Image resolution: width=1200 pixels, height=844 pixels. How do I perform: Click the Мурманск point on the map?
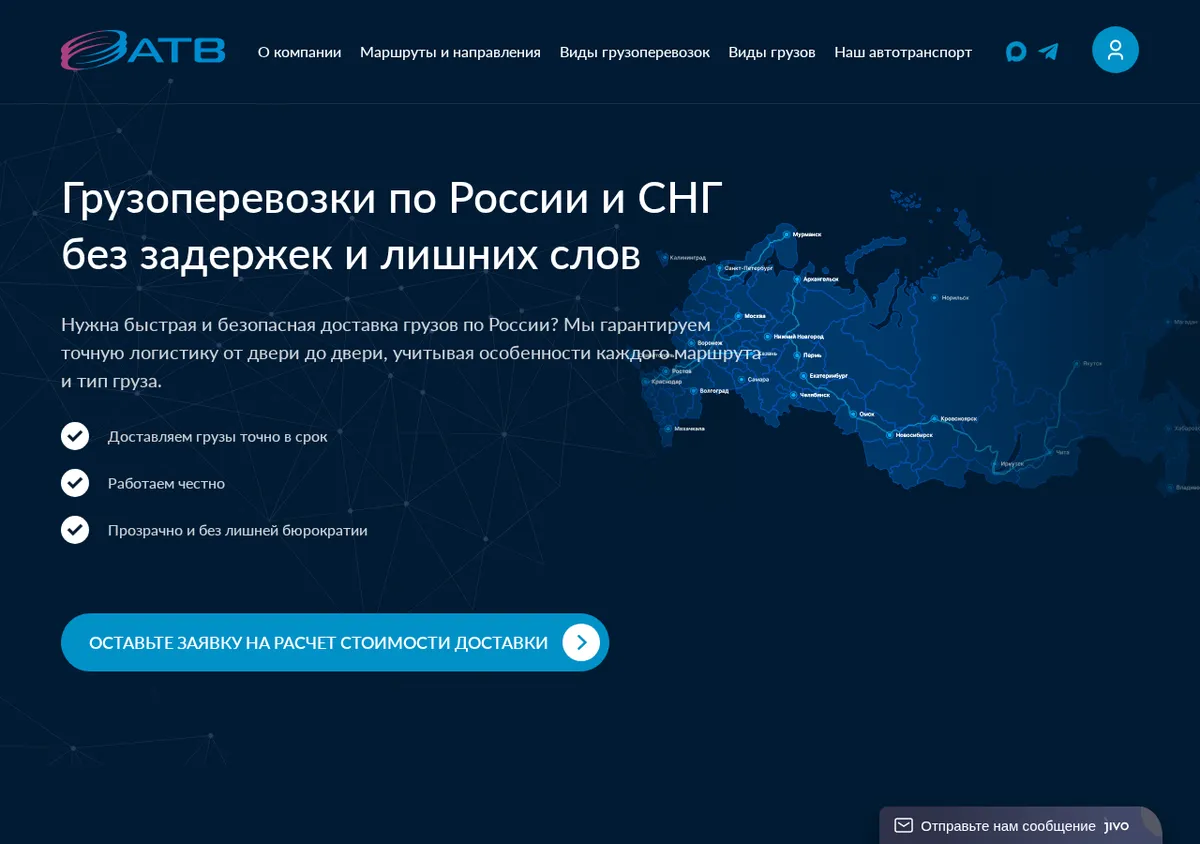784,234
